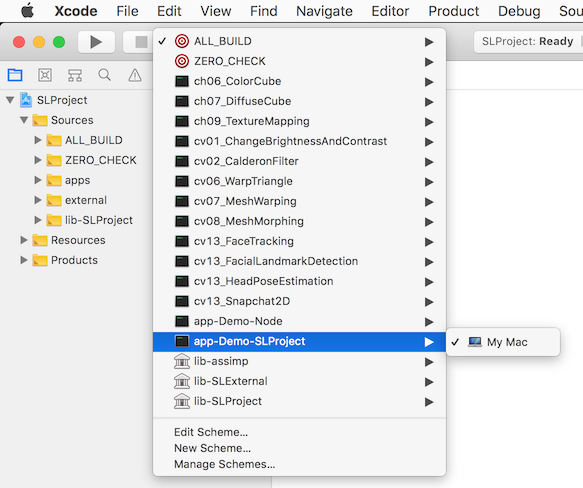The height and width of the screenshot is (488, 583).
Task: Open the Editor menu
Action: point(390,11)
